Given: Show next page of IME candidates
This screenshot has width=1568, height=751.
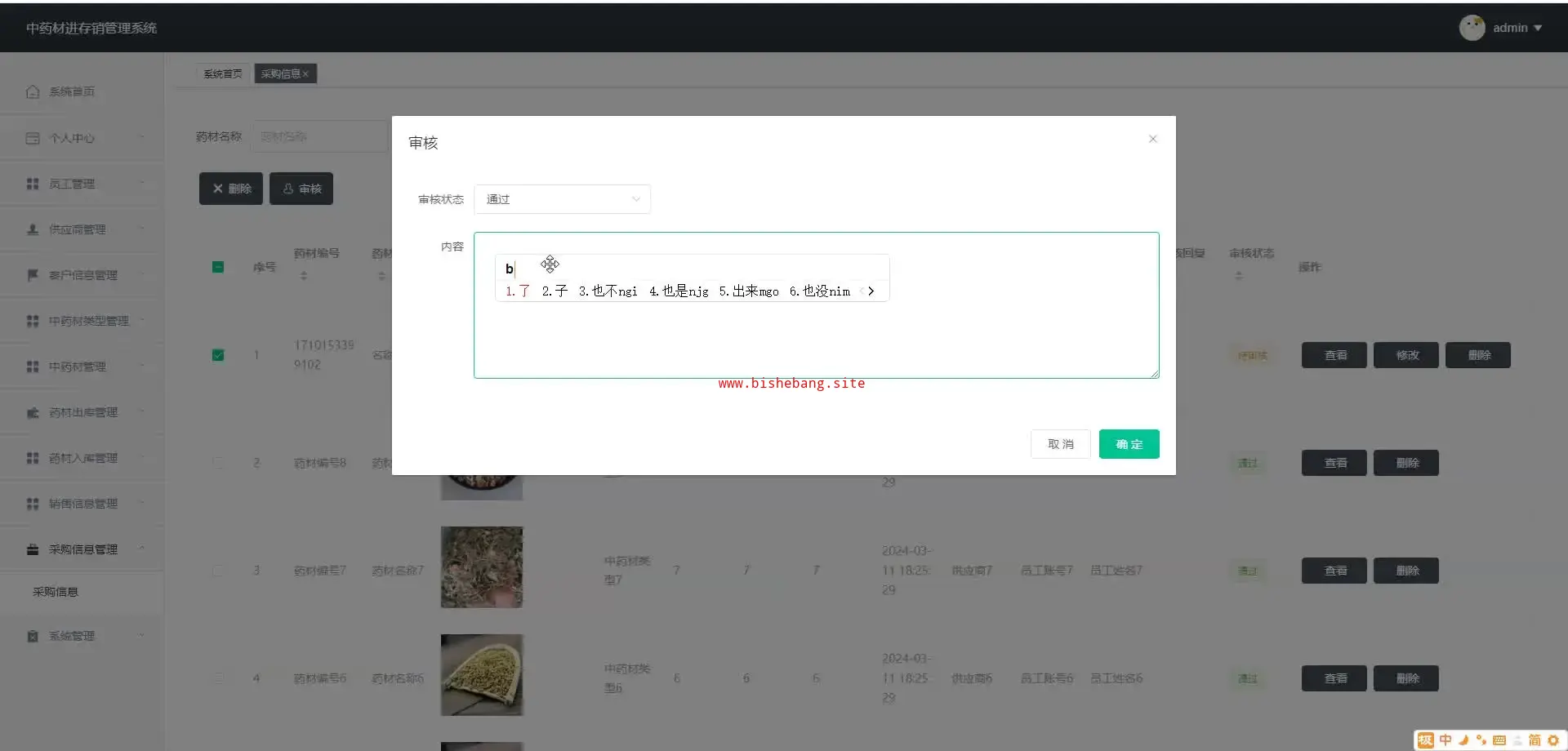Looking at the screenshot, I should coord(871,291).
